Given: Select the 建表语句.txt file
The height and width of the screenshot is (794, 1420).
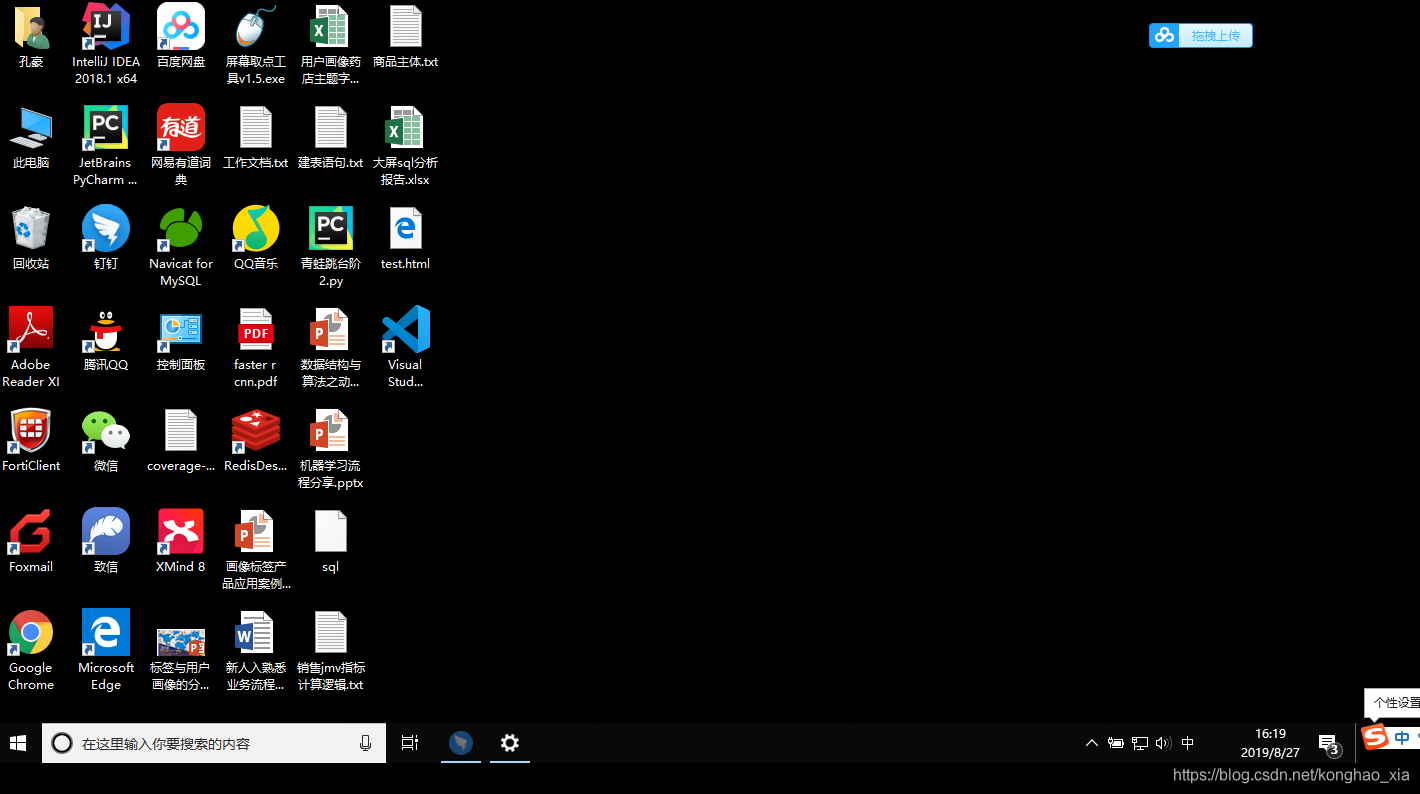Looking at the screenshot, I should [x=330, y=138].
